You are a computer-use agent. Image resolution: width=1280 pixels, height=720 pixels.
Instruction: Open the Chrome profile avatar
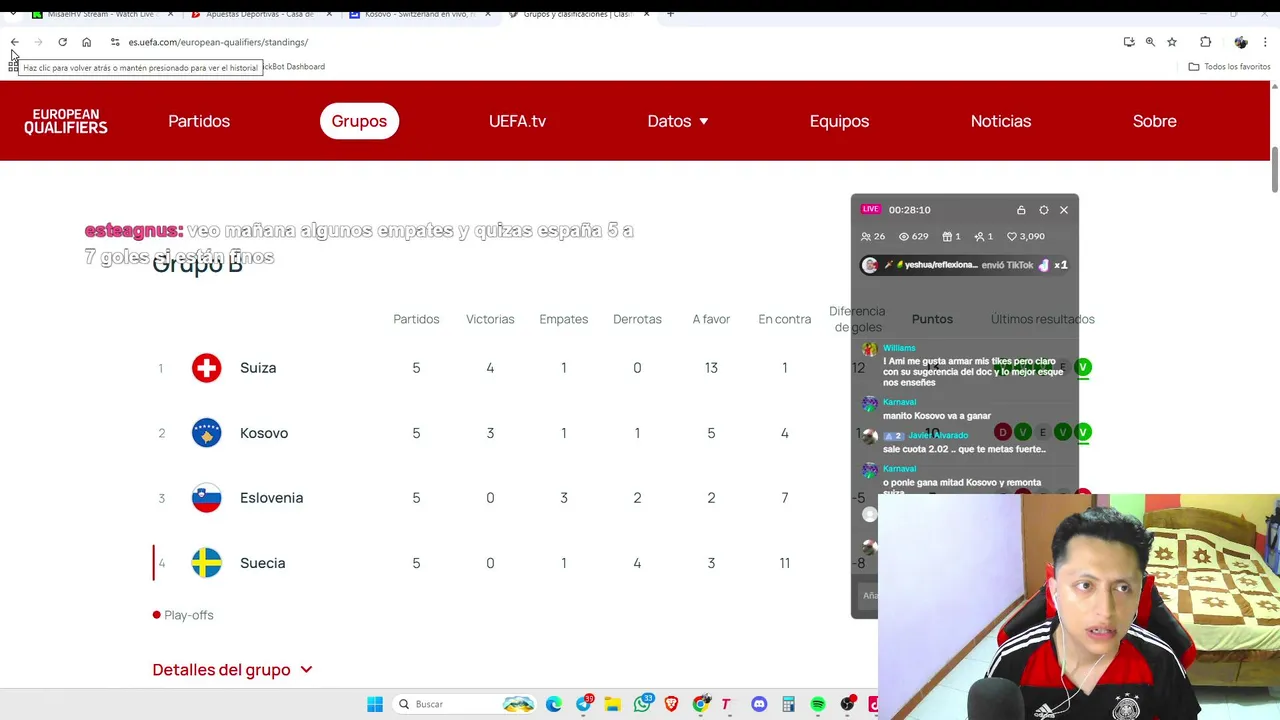pos(1241,42)
